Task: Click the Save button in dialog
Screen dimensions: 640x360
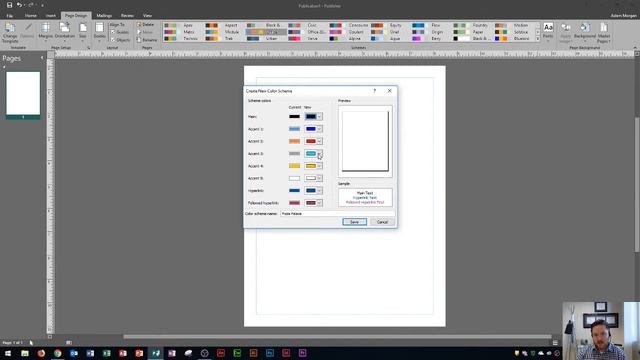Action: tap(354, 222)
